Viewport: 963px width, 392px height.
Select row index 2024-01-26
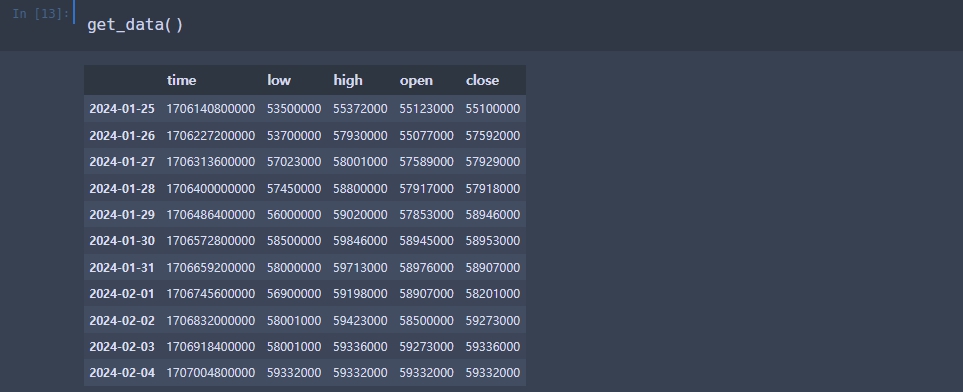122,136
